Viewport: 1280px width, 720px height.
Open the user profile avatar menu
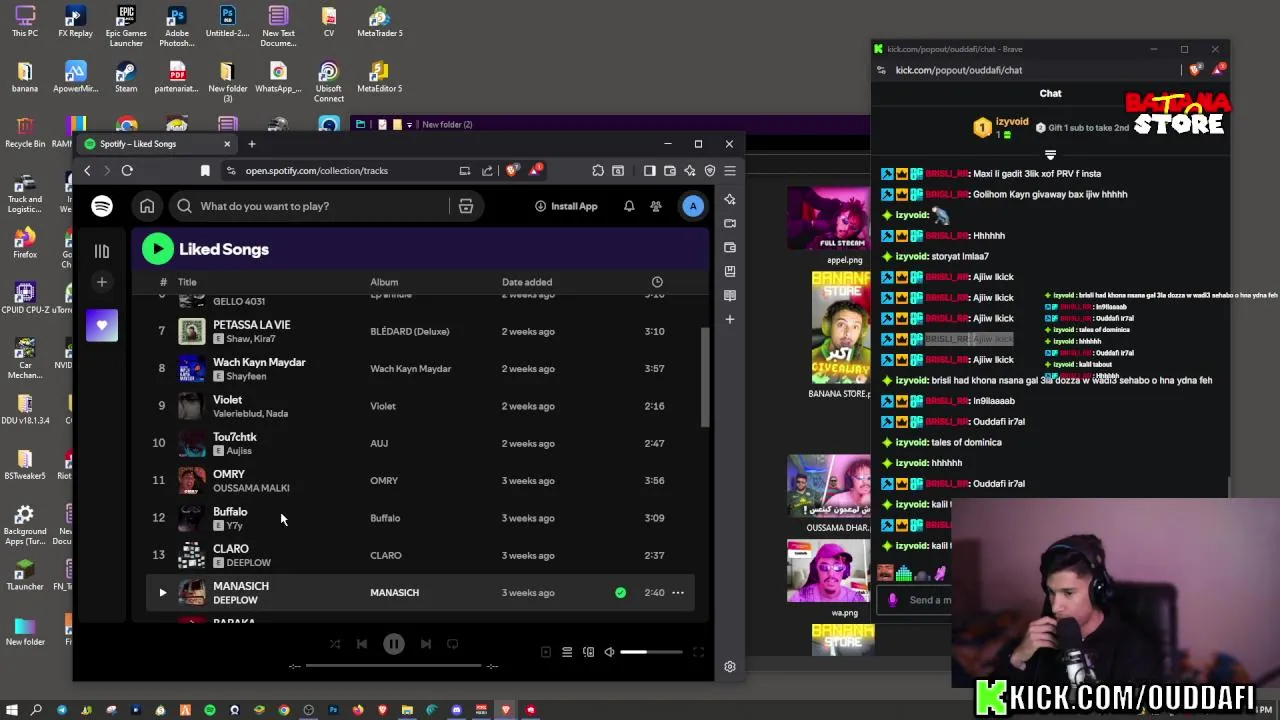tap(693, 206)
